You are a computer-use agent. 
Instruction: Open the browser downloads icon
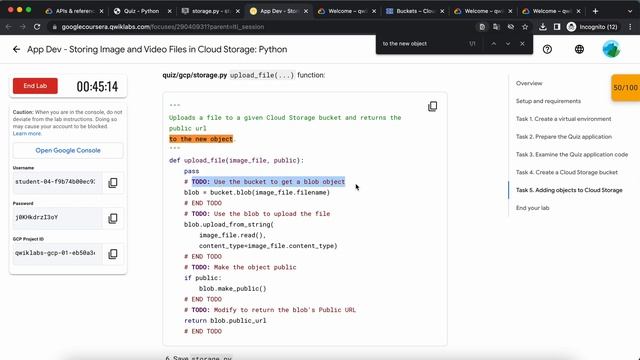pyautogui.click(x=542, y=27)
